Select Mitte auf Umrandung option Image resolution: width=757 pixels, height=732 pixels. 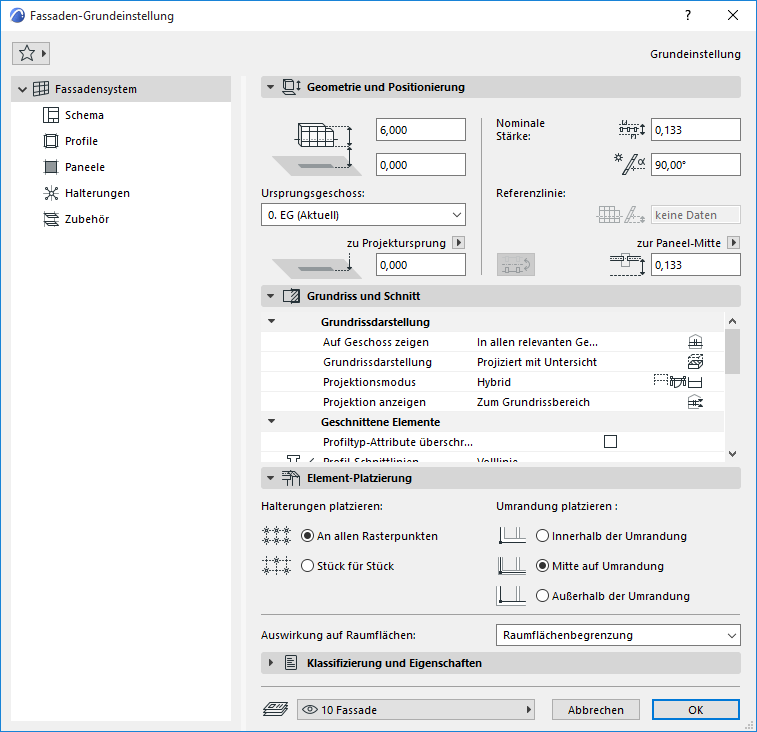[x=543, y=566]
